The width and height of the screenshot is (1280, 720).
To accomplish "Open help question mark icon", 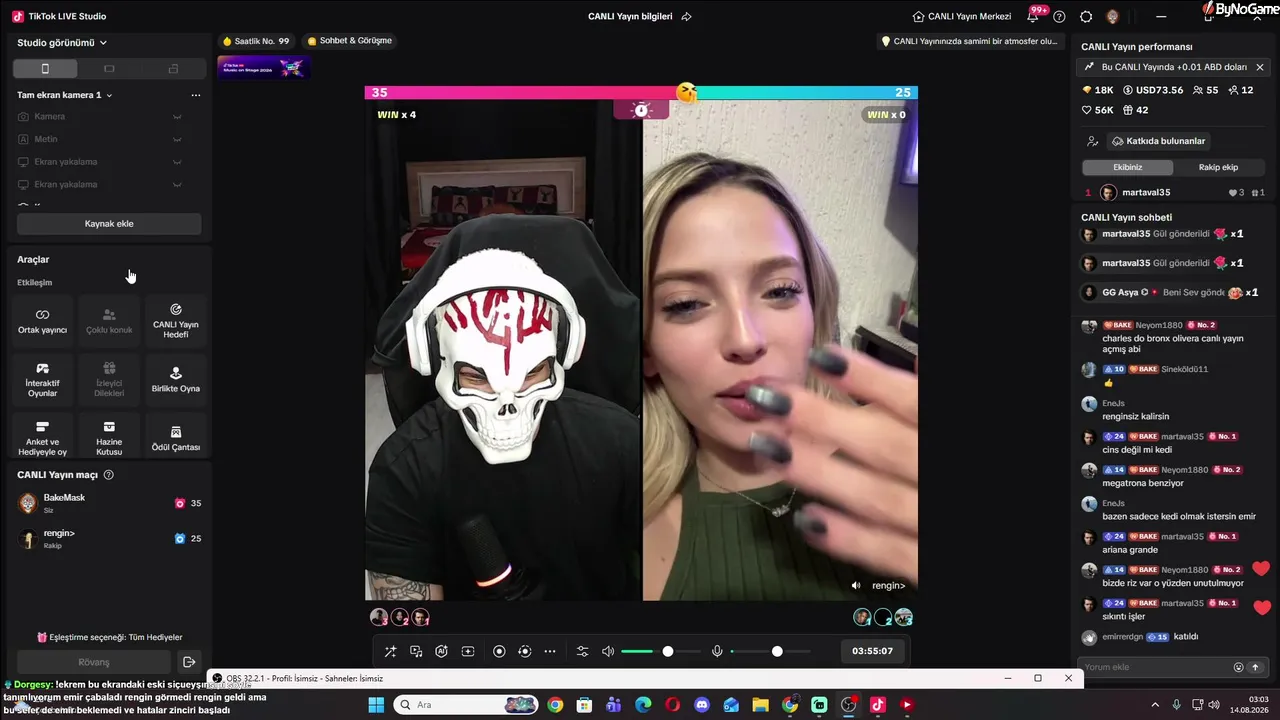I will coord(1060,16).
